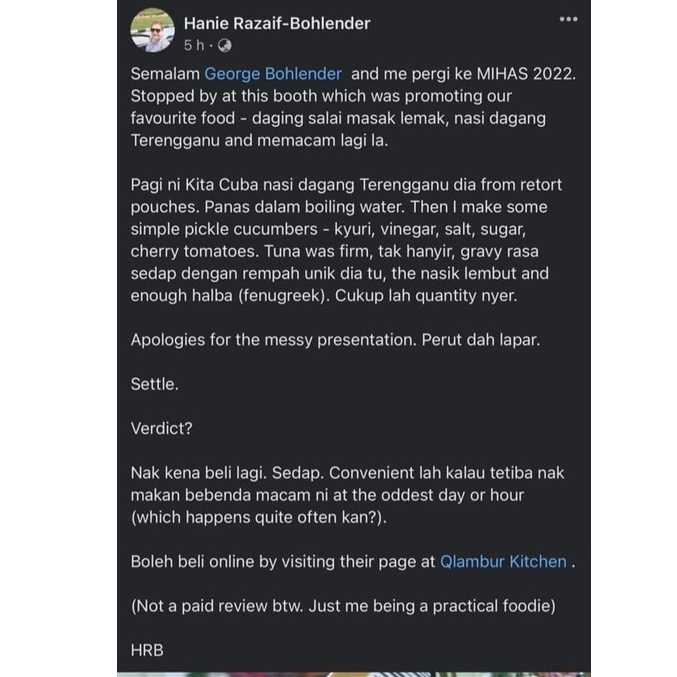Viewport: 677px width, 677px height.
Task: Click the Settle. line
Action: [x=155, y=384]
